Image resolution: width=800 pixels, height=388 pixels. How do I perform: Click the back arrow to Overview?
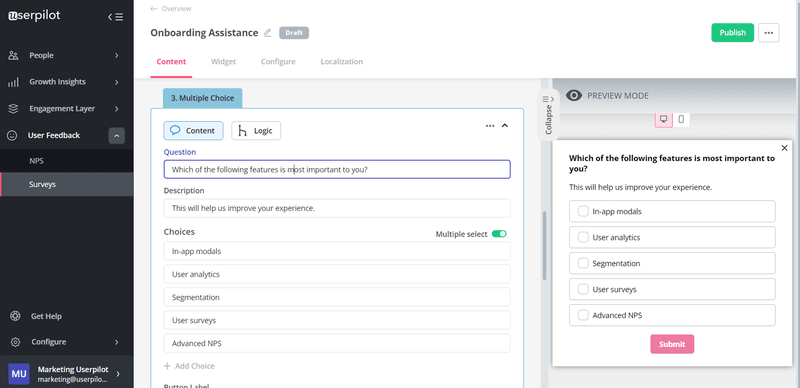[154, 9]
